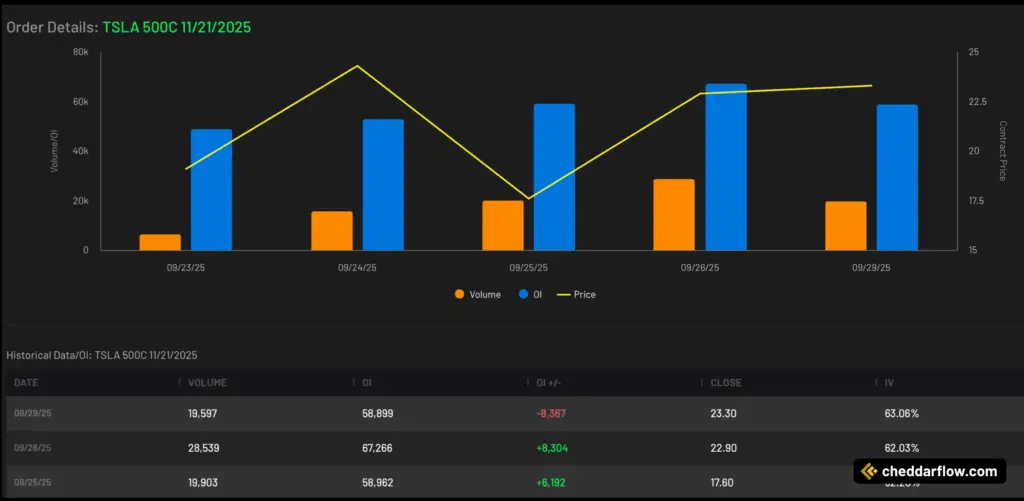
Task: Toggle the Volume series in the legend
Action: tap(477, 295)
